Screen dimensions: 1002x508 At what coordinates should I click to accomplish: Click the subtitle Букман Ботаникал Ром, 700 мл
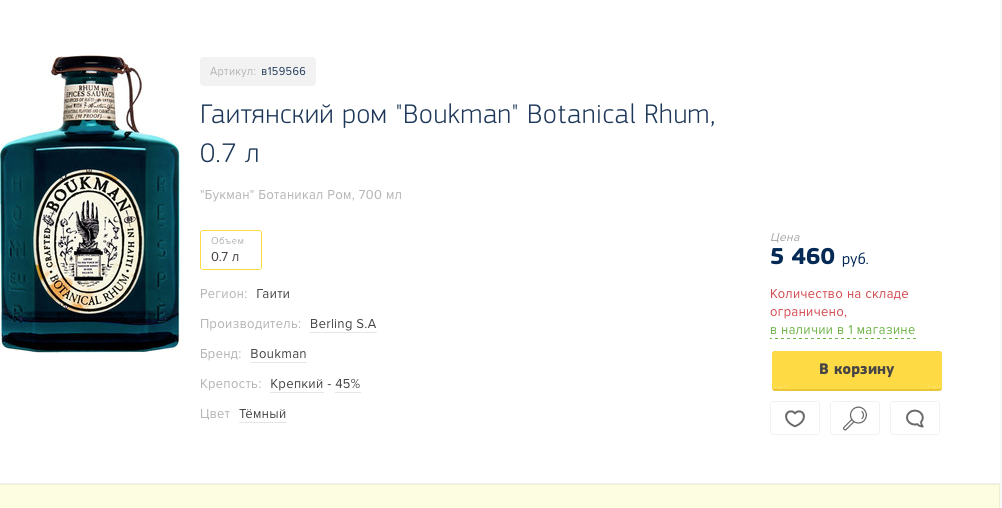pos(301,195)
